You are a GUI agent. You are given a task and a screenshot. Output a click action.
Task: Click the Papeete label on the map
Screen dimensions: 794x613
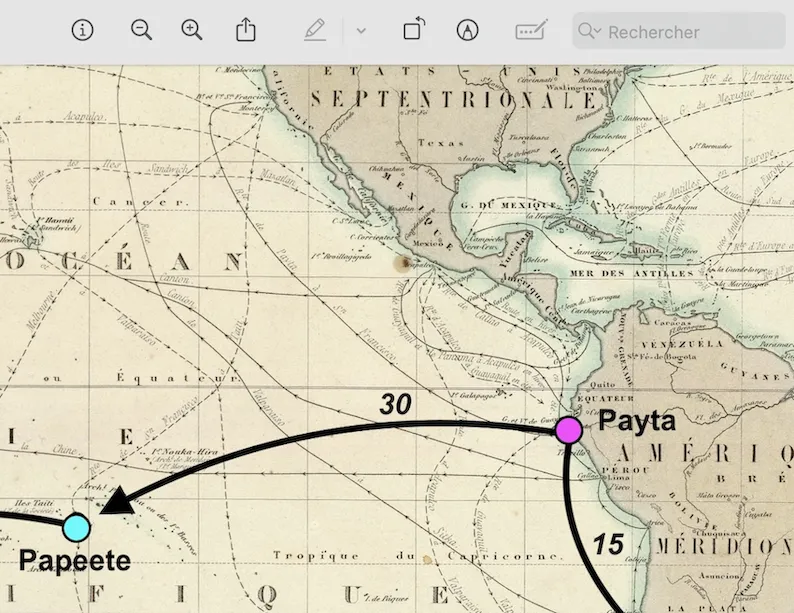(75, 561)
